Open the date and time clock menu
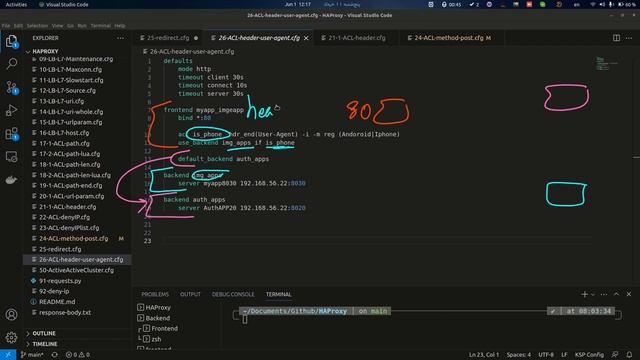The height and width of the screenshot is (360, 640). pyautogui.click(x=298, y=4)
